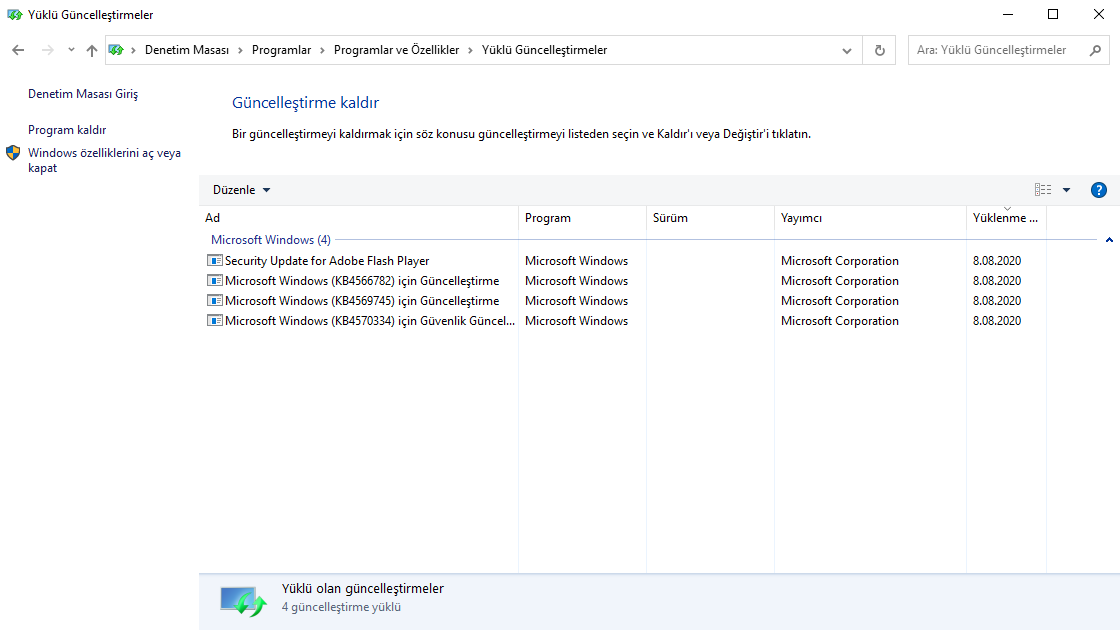Viewport: 1120px width, 630px height.
Task: Navigate to Denetim Masası in breadcrumb
Action: click(x=187, y=50)
